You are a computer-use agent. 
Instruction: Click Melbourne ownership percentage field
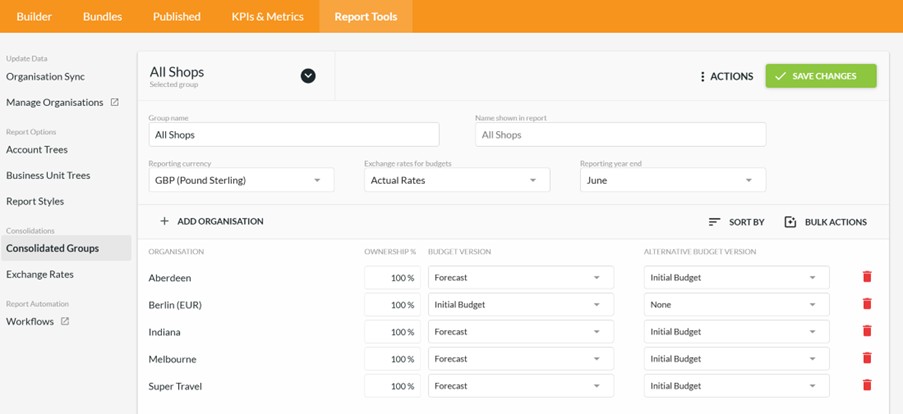[392, 359]
